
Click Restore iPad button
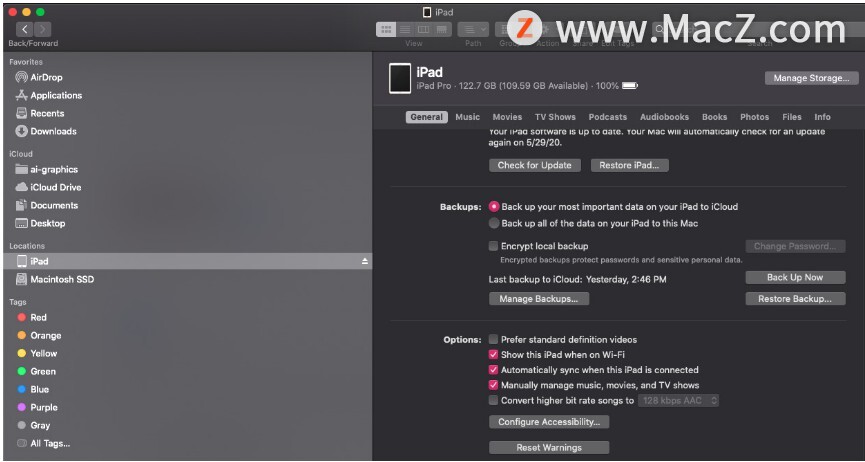(629, 165)
